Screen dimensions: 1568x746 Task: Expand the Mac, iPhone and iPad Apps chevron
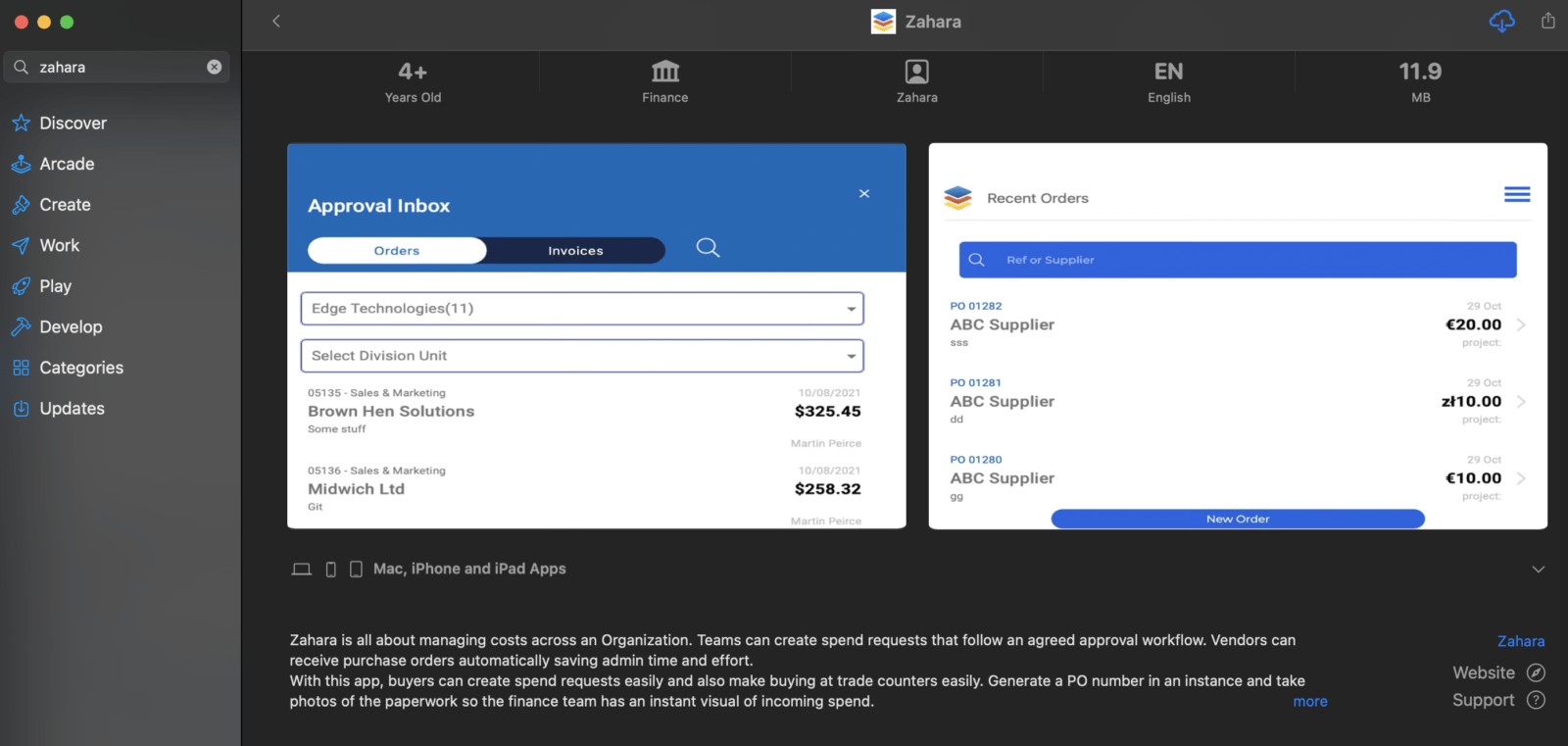(1539, 569)
